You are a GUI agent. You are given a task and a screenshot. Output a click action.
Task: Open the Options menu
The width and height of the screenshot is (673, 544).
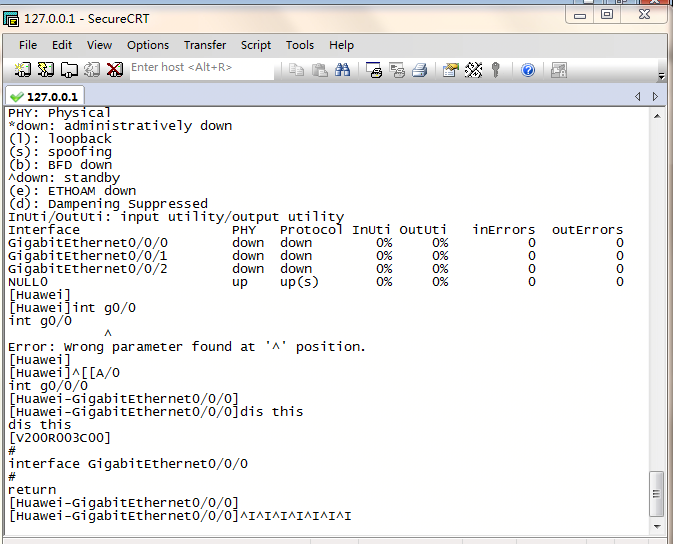[x=148, y=45]
